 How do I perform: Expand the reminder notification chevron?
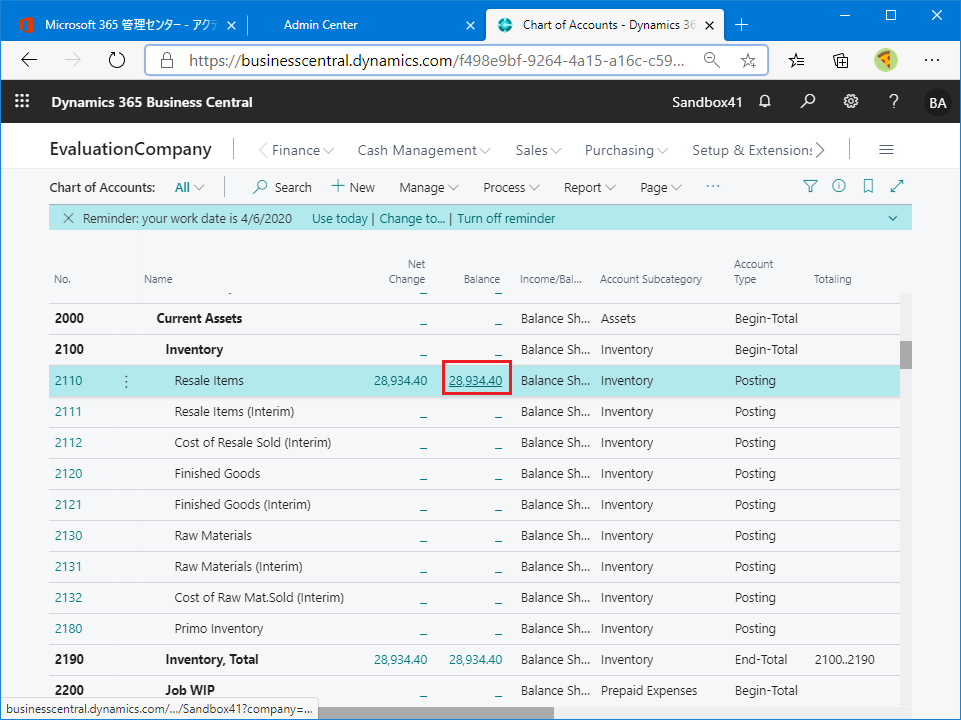892,218
